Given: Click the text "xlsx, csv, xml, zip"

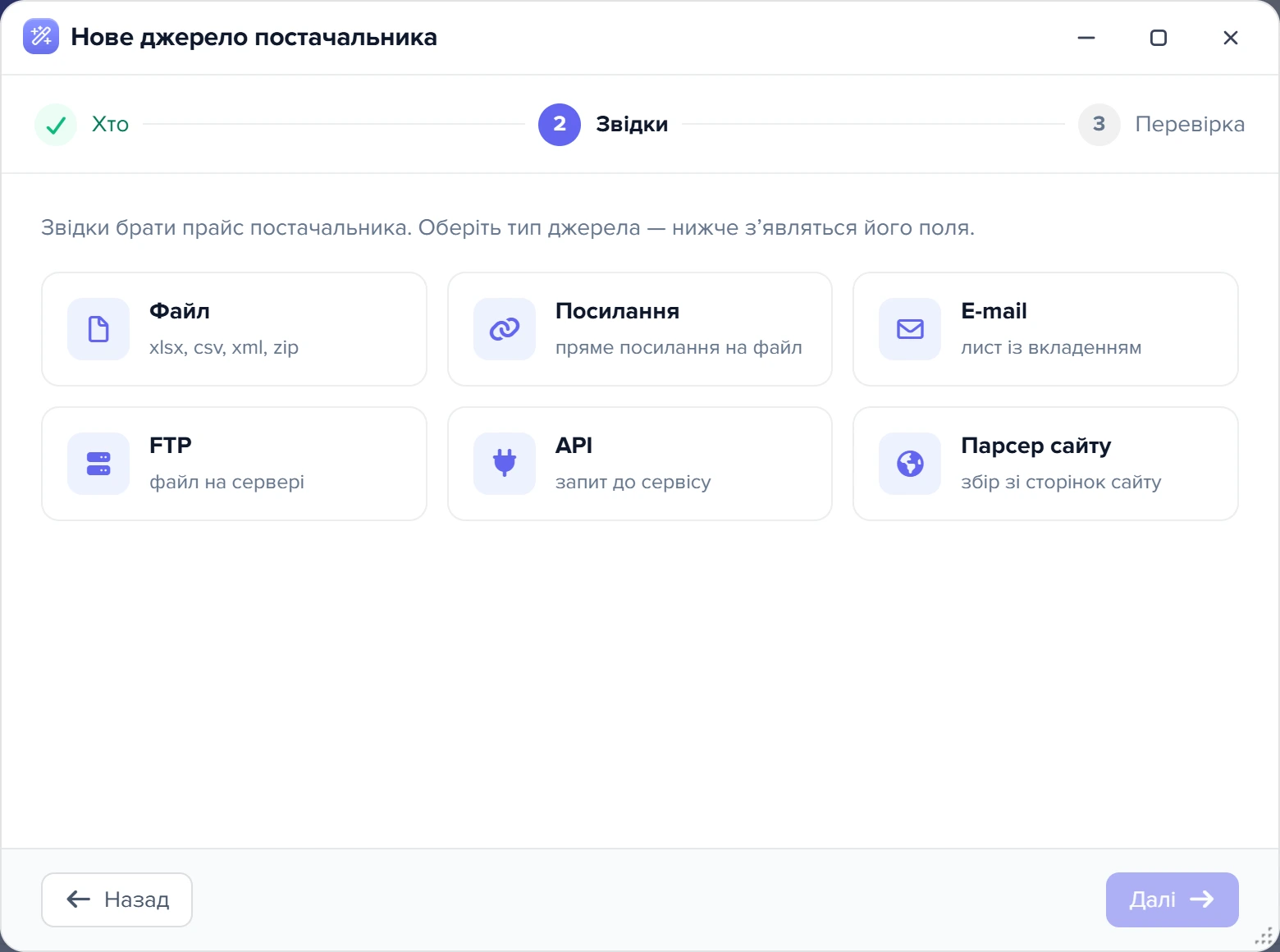Looking at the screenshot, I should [224, 347].
